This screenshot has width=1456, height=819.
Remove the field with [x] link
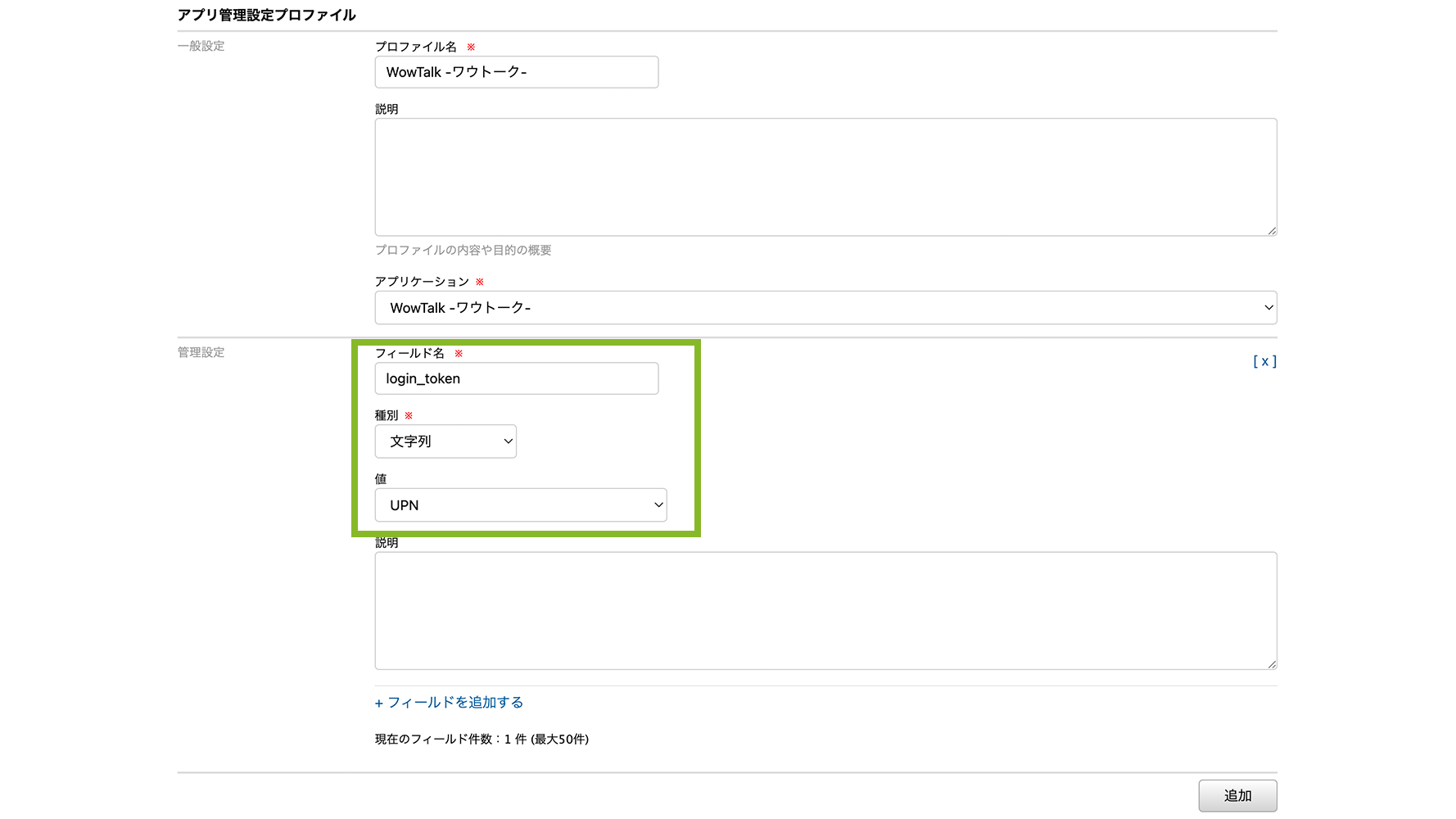click(x=1264, y=361)
